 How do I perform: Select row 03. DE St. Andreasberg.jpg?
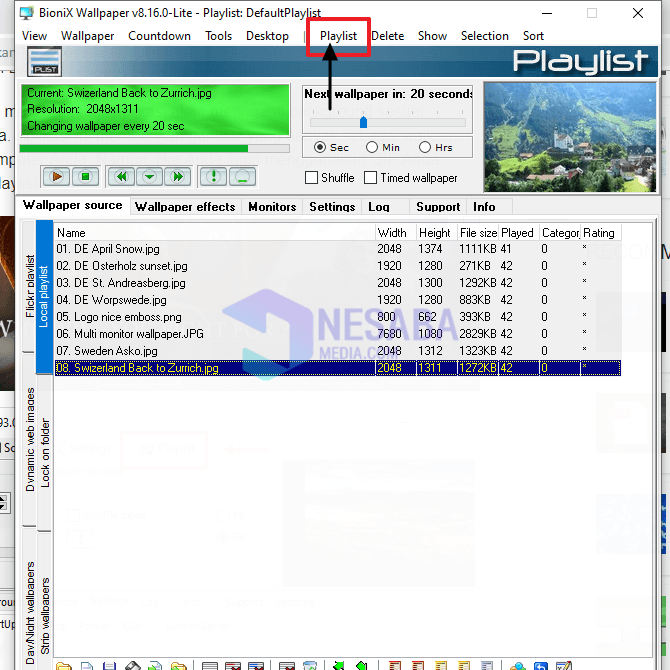tap(338, 283)
